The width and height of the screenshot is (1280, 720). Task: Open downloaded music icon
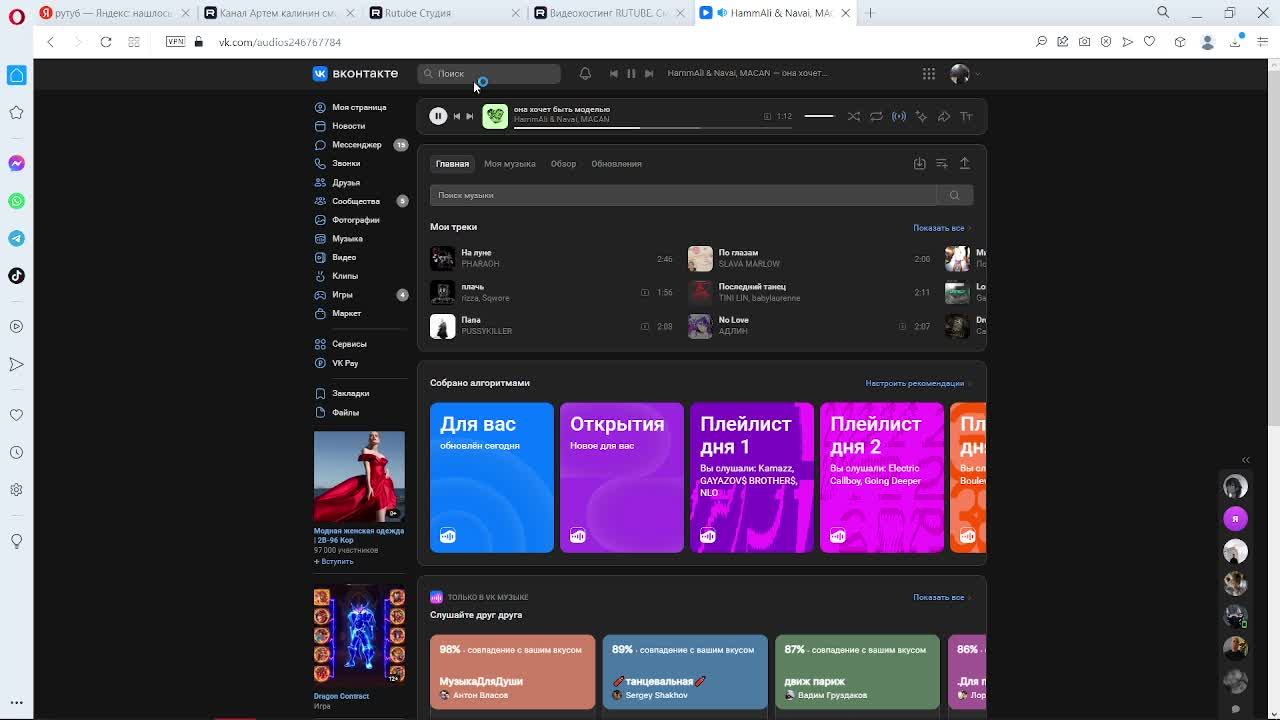coord(920,163)
